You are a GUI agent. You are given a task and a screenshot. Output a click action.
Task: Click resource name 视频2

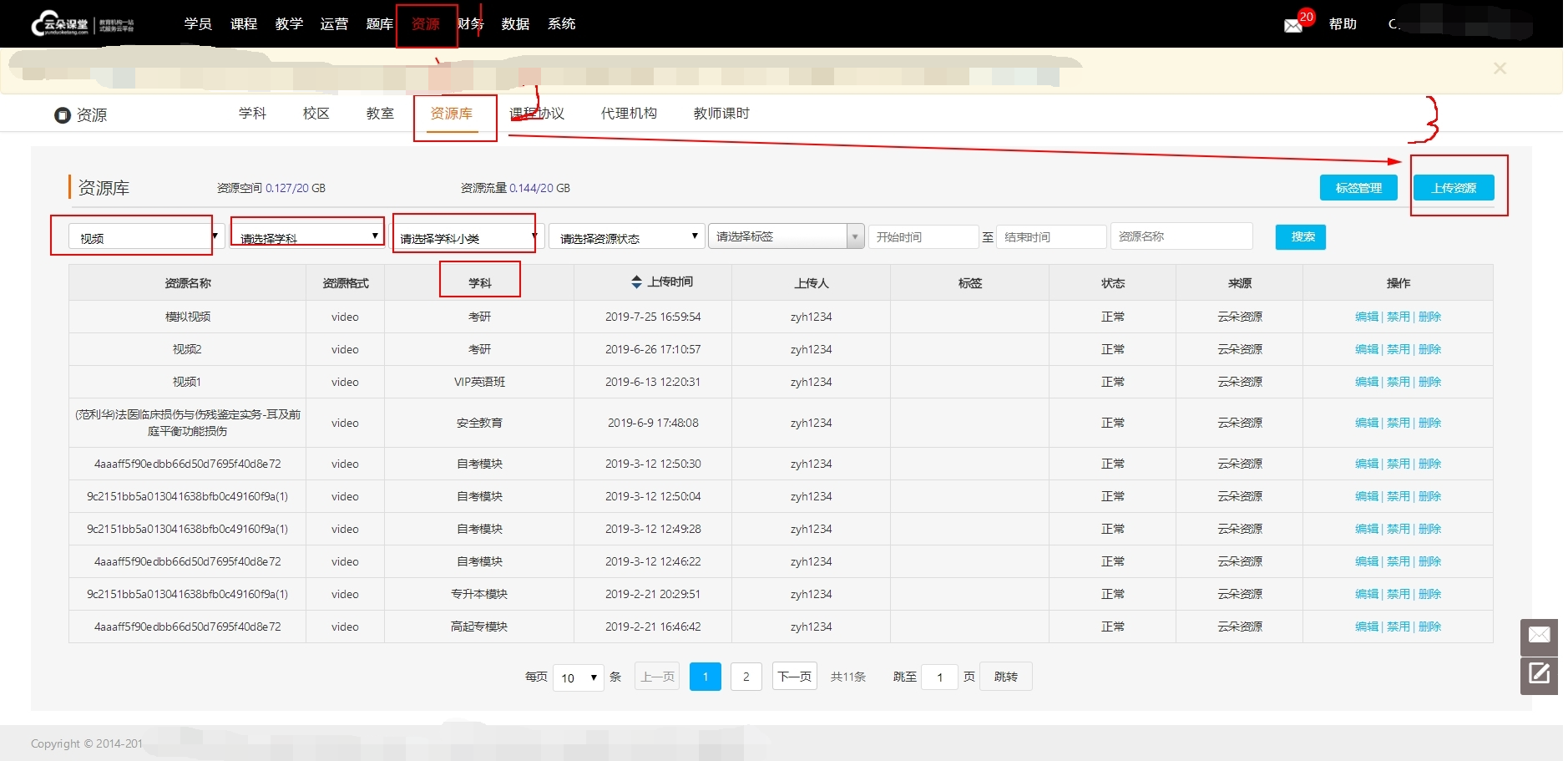pyautogui.click(x=187, y=349)
